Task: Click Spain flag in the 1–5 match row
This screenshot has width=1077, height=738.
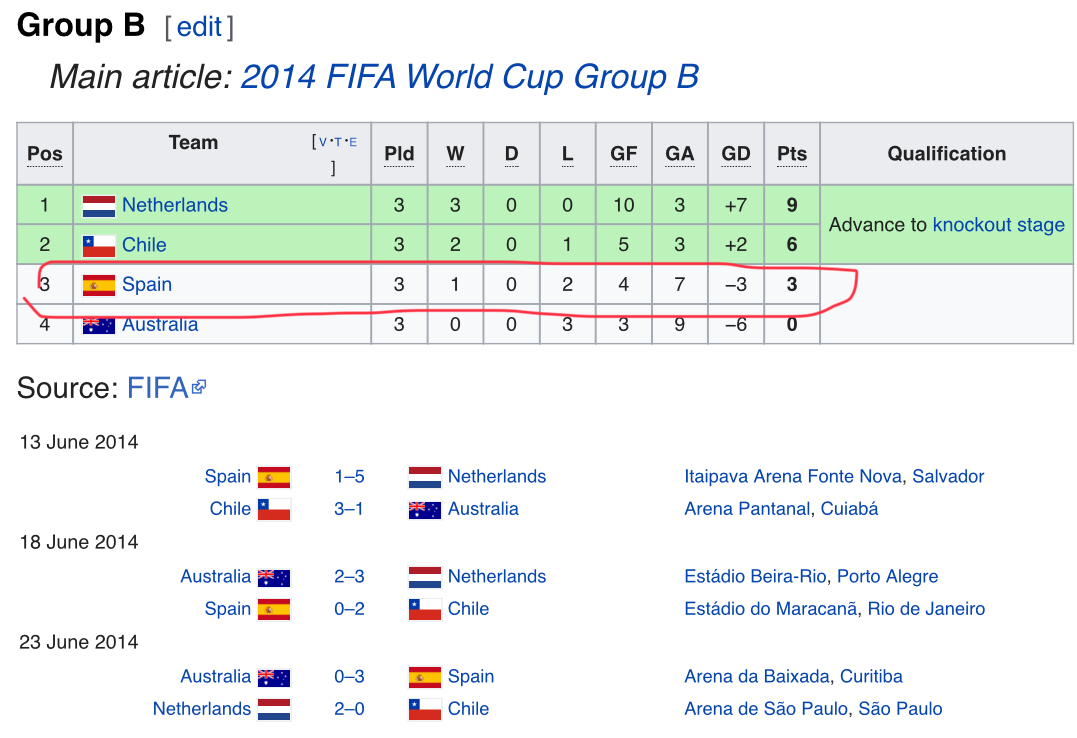Action: pos(274,477)
